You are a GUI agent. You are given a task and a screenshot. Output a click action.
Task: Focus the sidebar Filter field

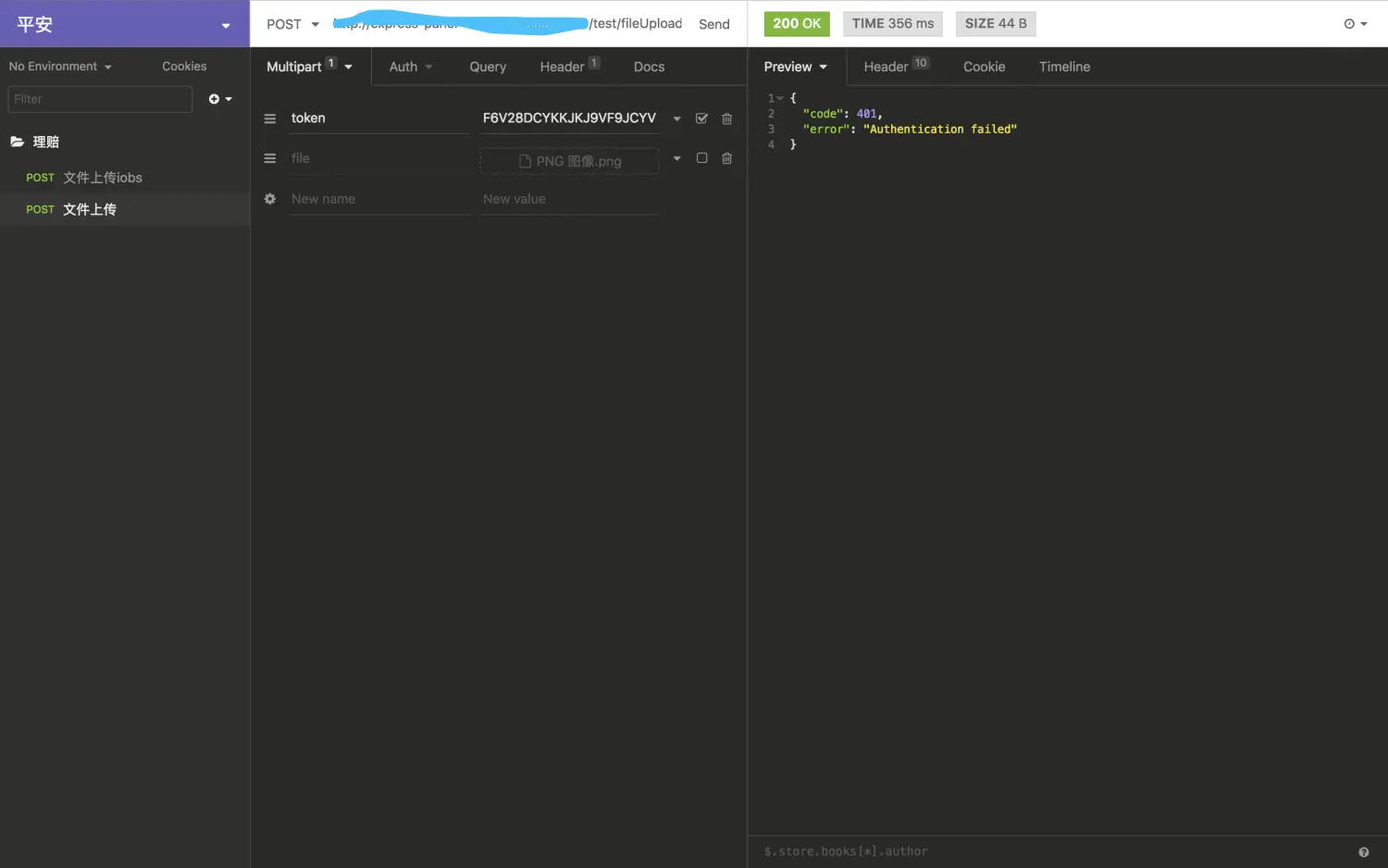pos(100,99)
